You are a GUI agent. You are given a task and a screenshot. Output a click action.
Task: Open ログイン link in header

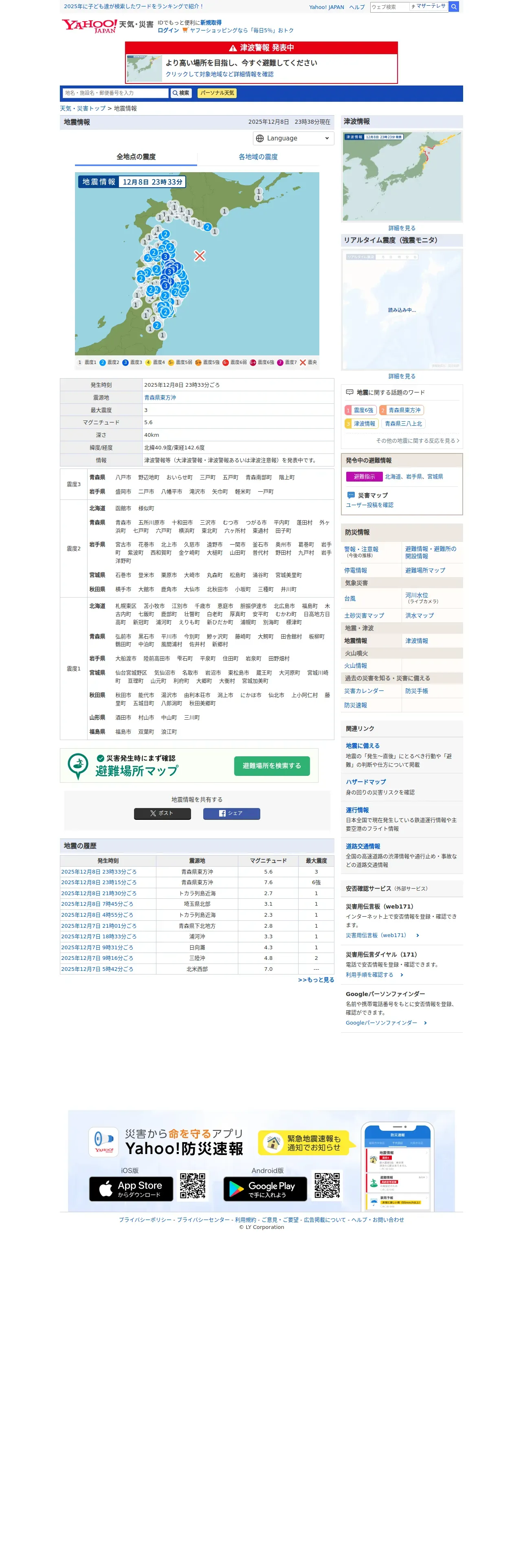[x=168, y=31]
